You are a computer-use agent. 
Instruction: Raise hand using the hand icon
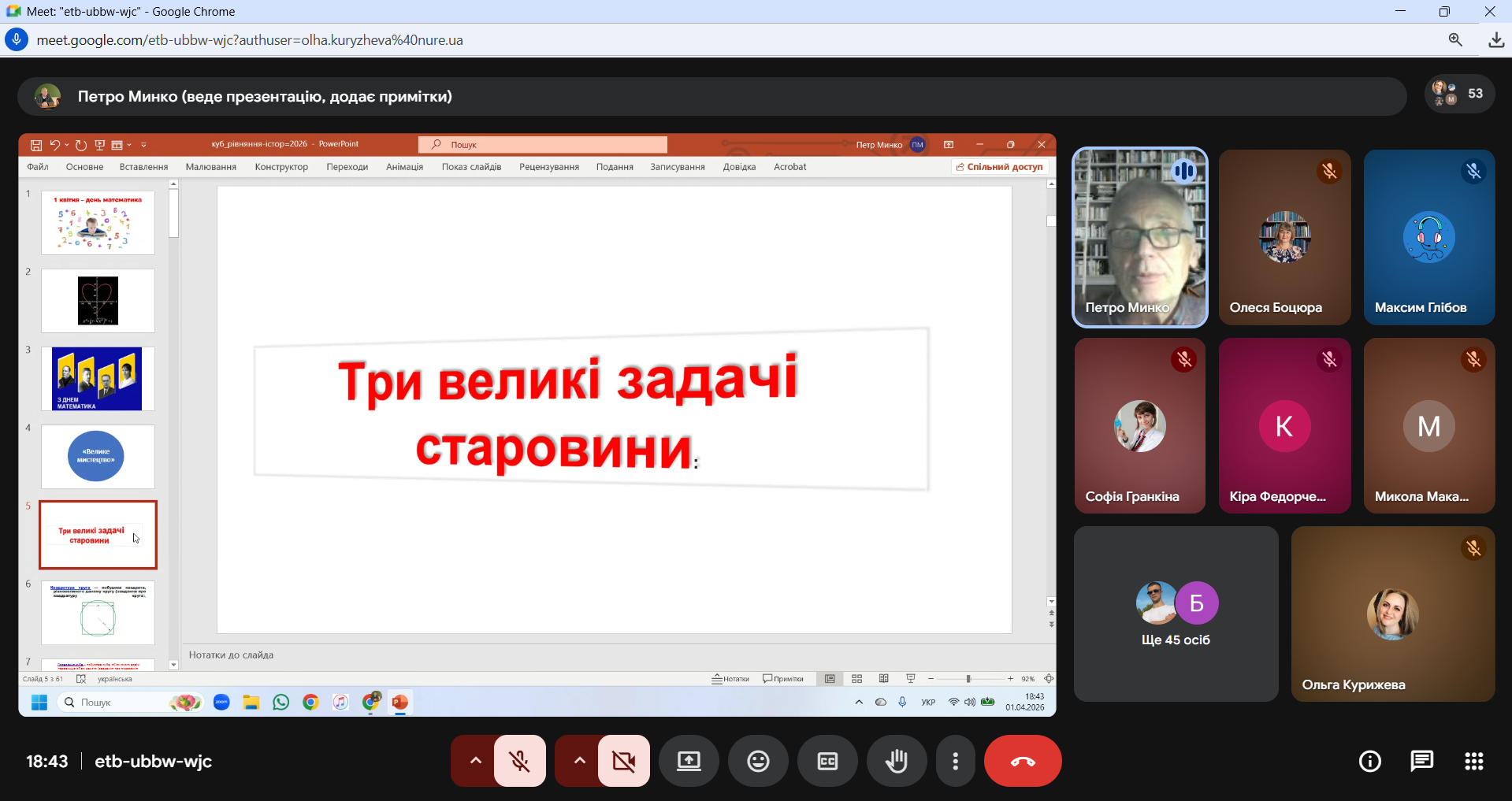[896, 761]
